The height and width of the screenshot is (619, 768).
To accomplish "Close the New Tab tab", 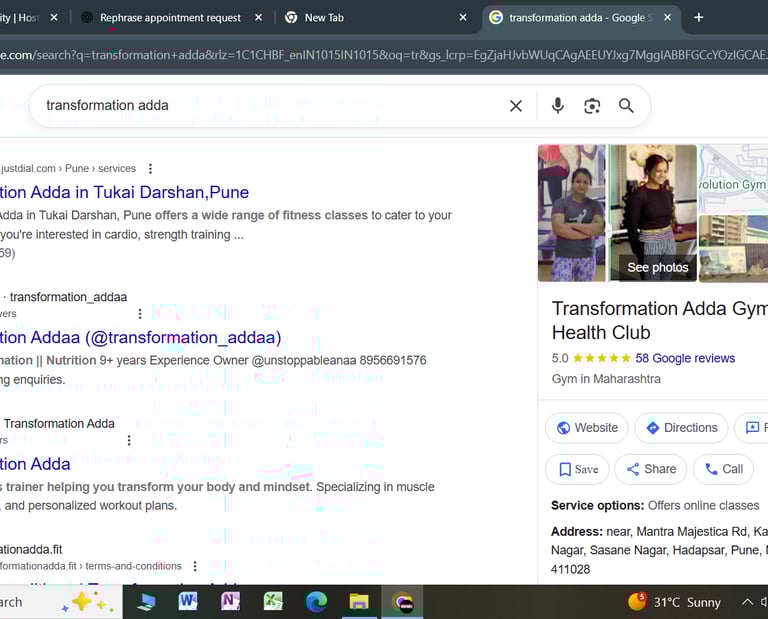I will (463, 18).
